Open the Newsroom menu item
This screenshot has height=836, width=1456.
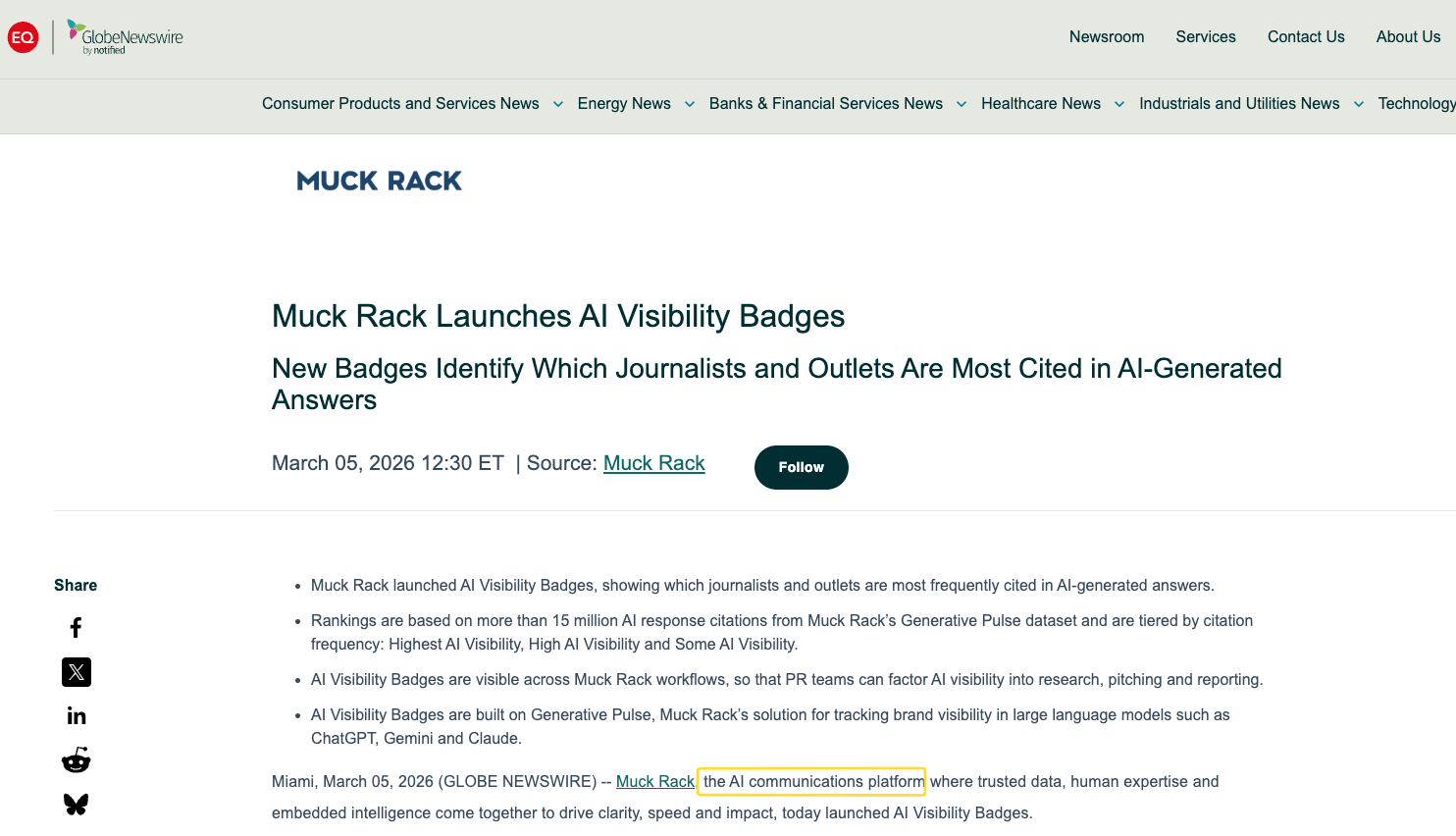[1107, 37]
